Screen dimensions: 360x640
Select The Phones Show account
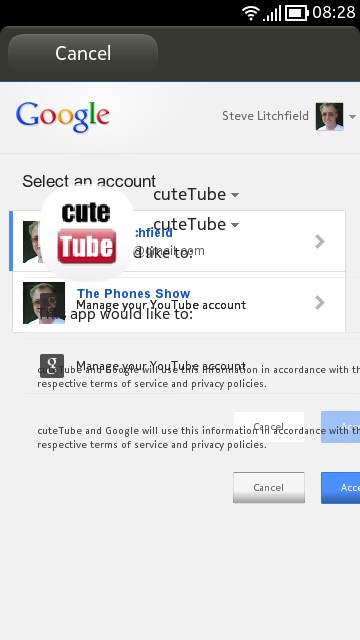pos(179,302)
